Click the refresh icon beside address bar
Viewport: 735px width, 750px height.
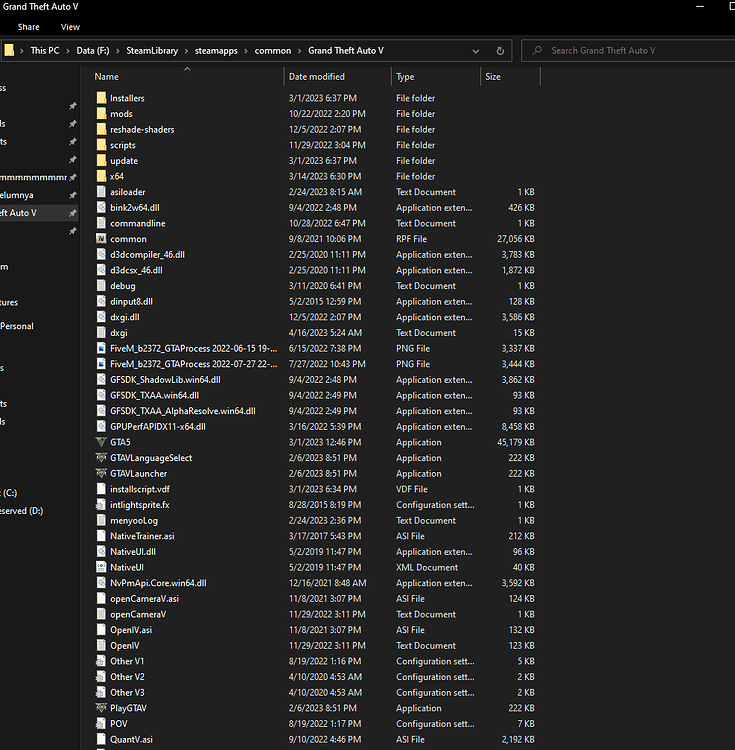click(500, 50)
